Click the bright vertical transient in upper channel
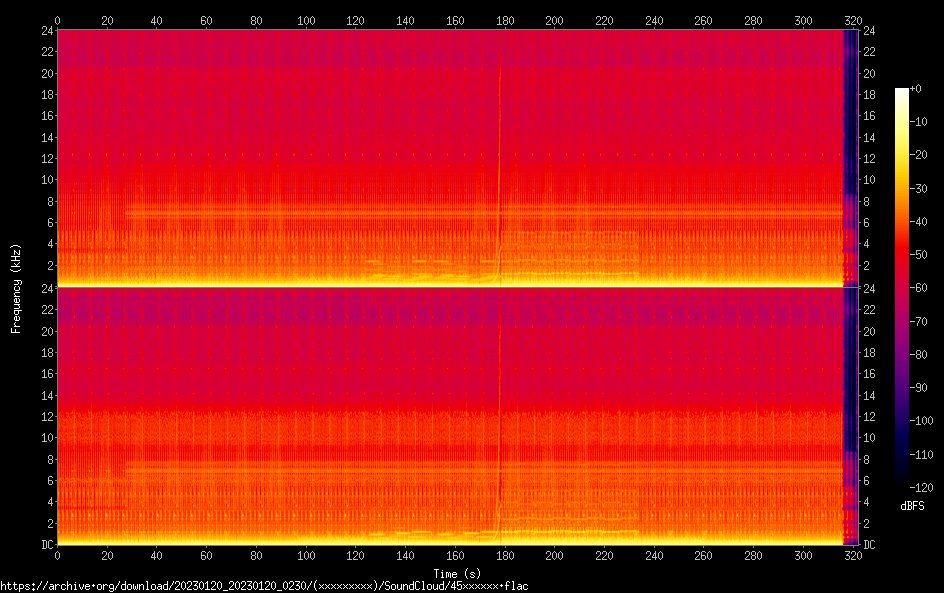This screenshot has width=944, height=593. click(x=499, y=150)
